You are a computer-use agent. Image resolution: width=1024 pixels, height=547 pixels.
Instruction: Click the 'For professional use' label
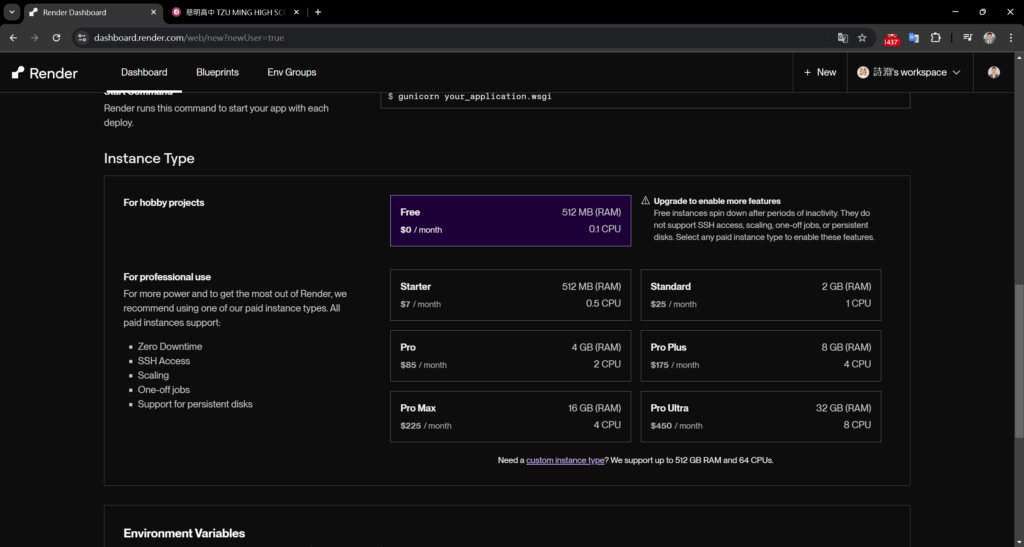167,277
